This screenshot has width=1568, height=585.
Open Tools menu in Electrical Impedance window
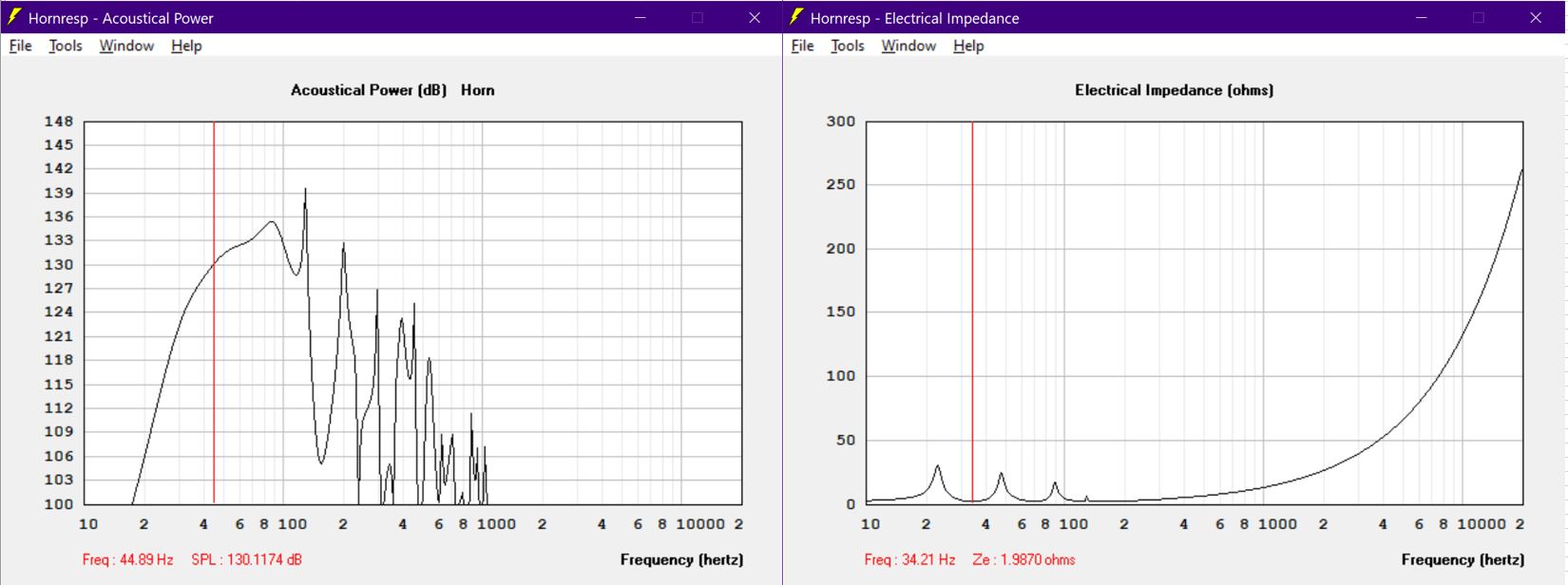pos(847,46)
